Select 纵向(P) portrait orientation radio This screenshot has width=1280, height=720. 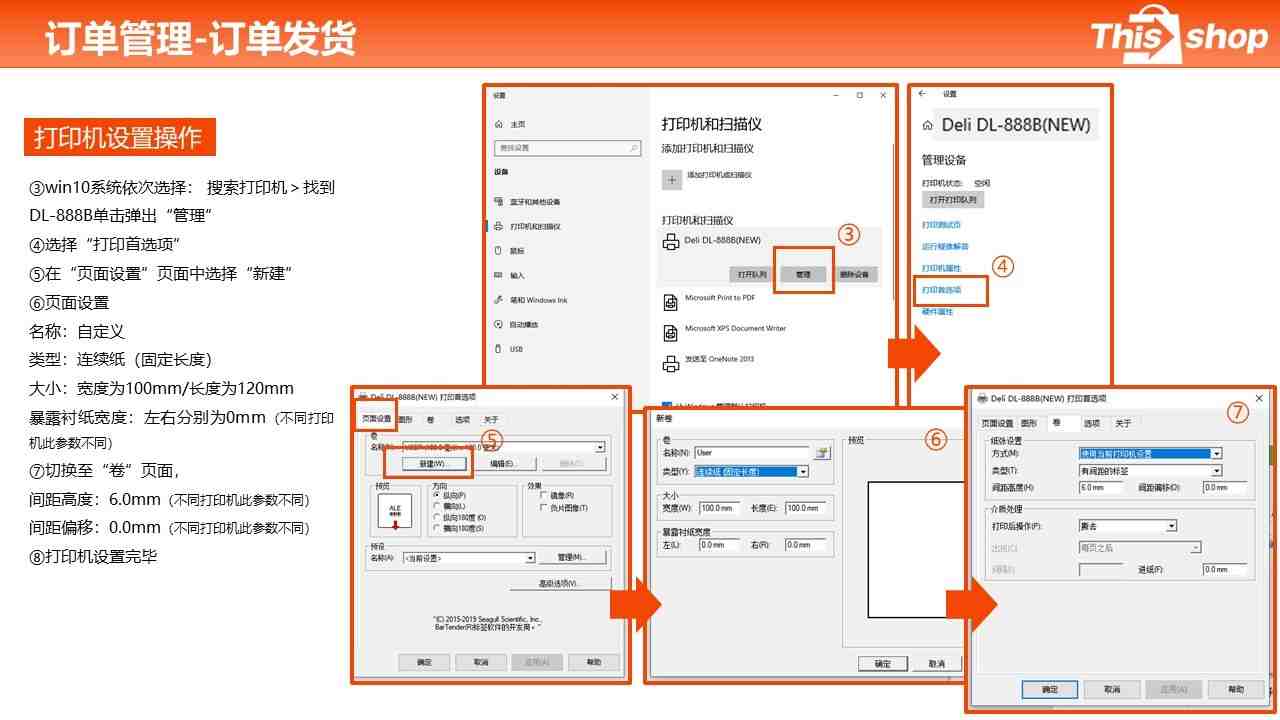[x=436, y=495]
